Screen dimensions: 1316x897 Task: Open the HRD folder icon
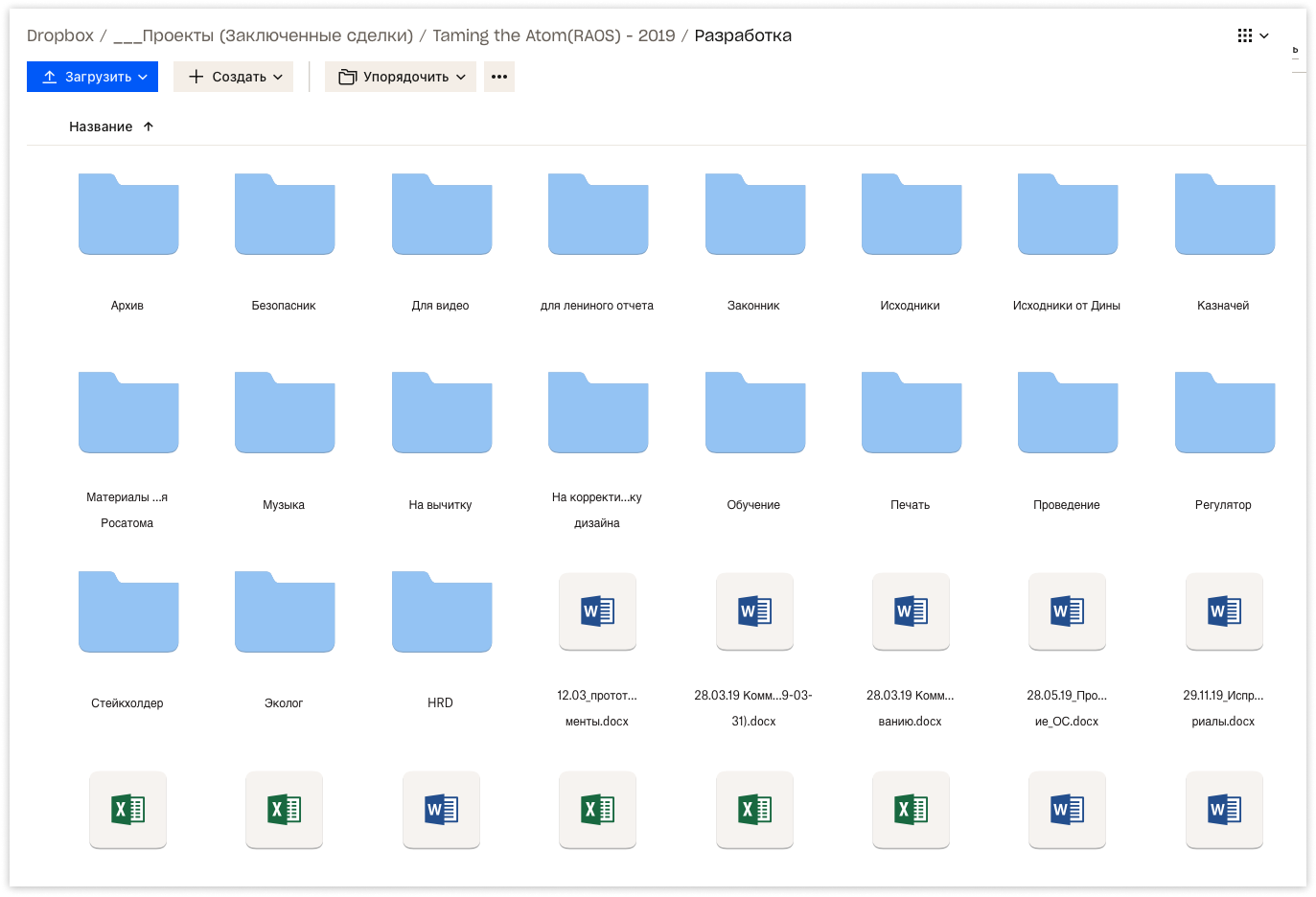coord(442,611)
